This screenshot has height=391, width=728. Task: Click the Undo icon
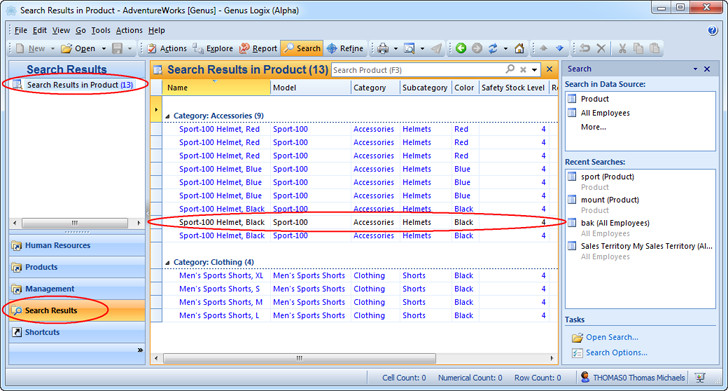(x=585, y=48)
